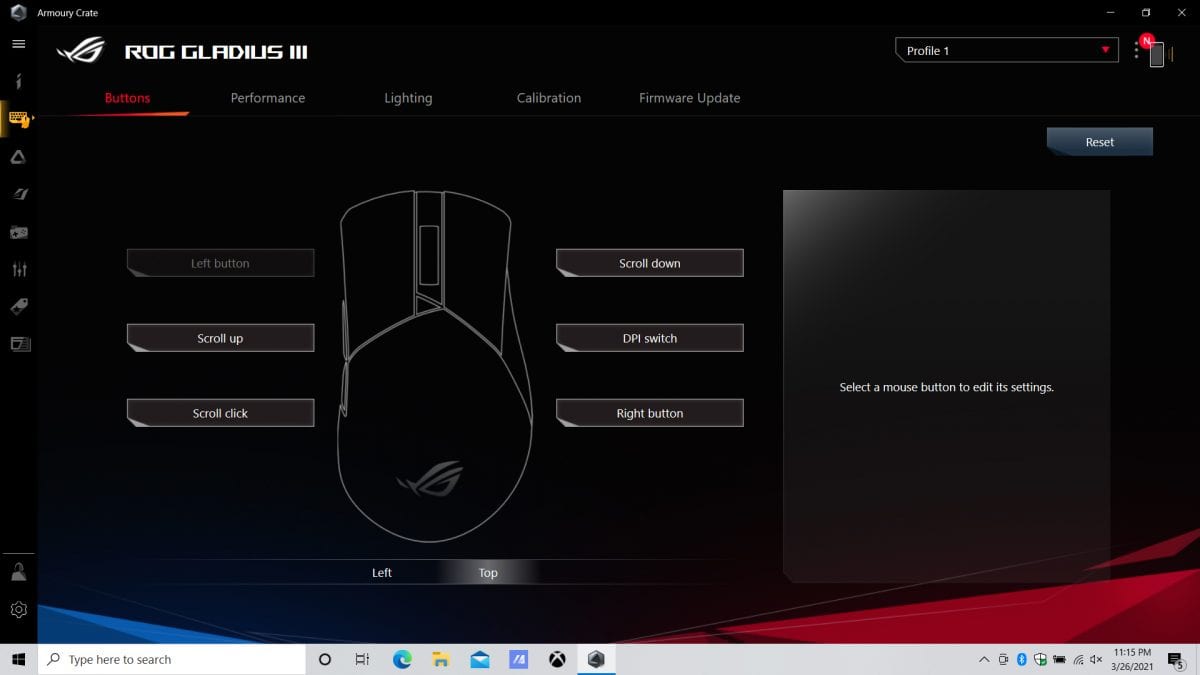Click the taskbar clock showing 11:15 PM
This screenshot has height=675, width=1200.
coord(1131,660)
